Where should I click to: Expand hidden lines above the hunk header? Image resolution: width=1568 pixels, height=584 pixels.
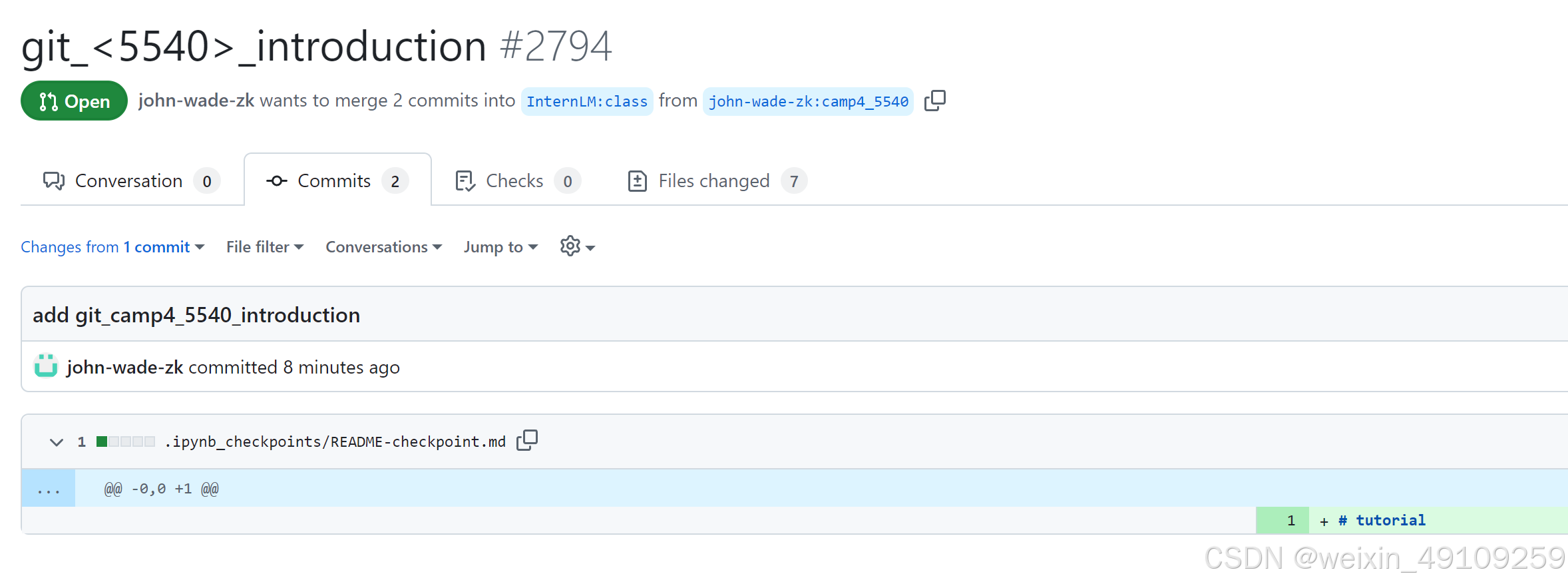(x=48, y=487)
